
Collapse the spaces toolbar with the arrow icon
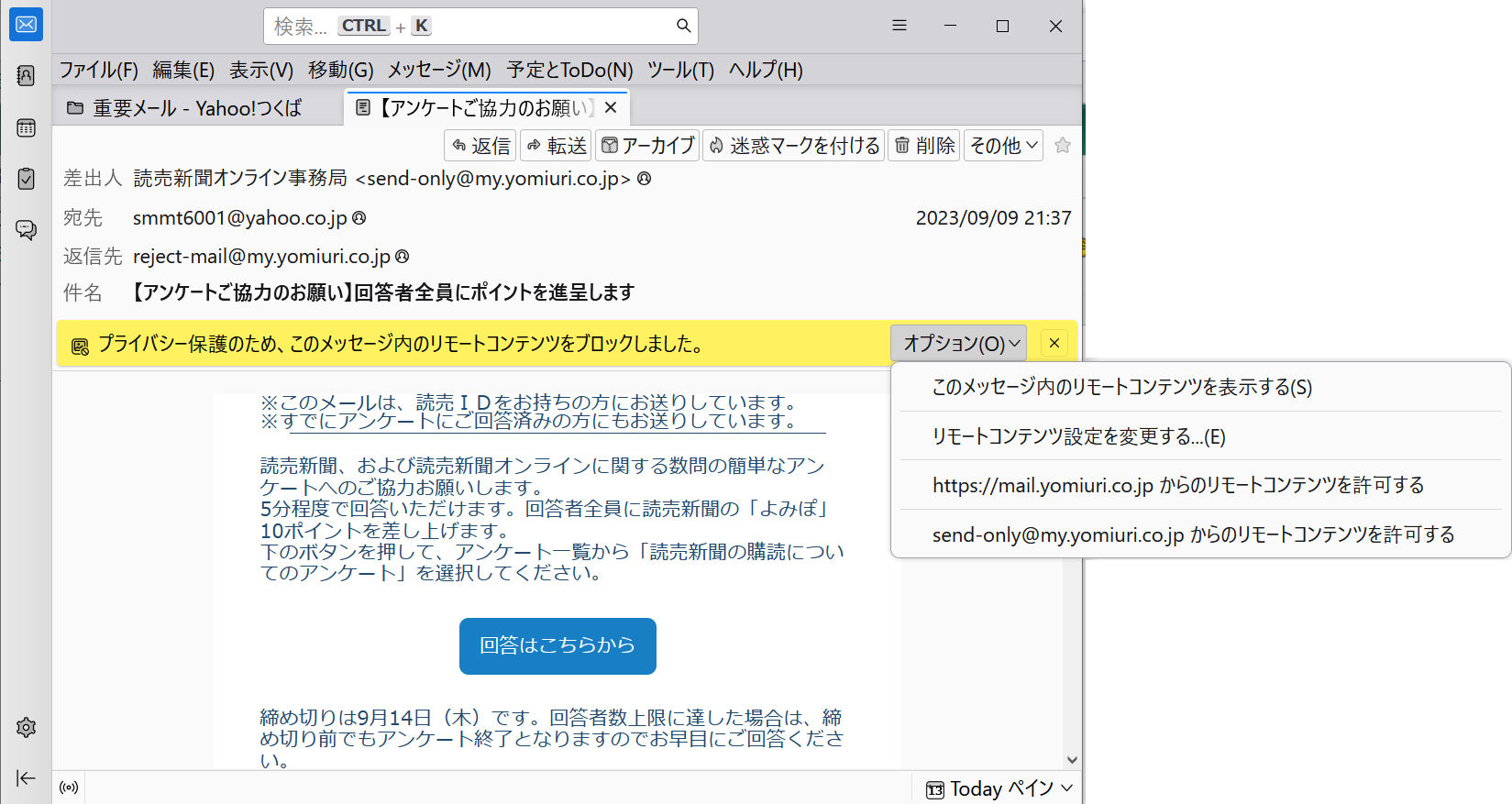coord(26,778)
